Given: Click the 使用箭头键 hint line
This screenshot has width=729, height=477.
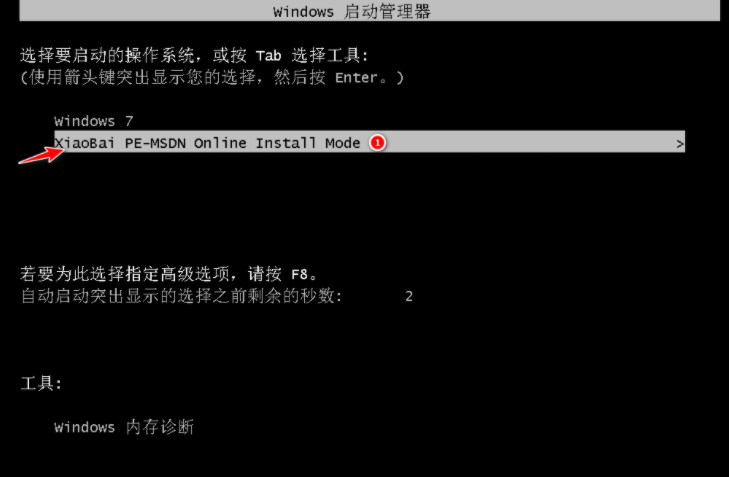Looking at the screenshot, I should pyautogui.click(x=212, y=77).
